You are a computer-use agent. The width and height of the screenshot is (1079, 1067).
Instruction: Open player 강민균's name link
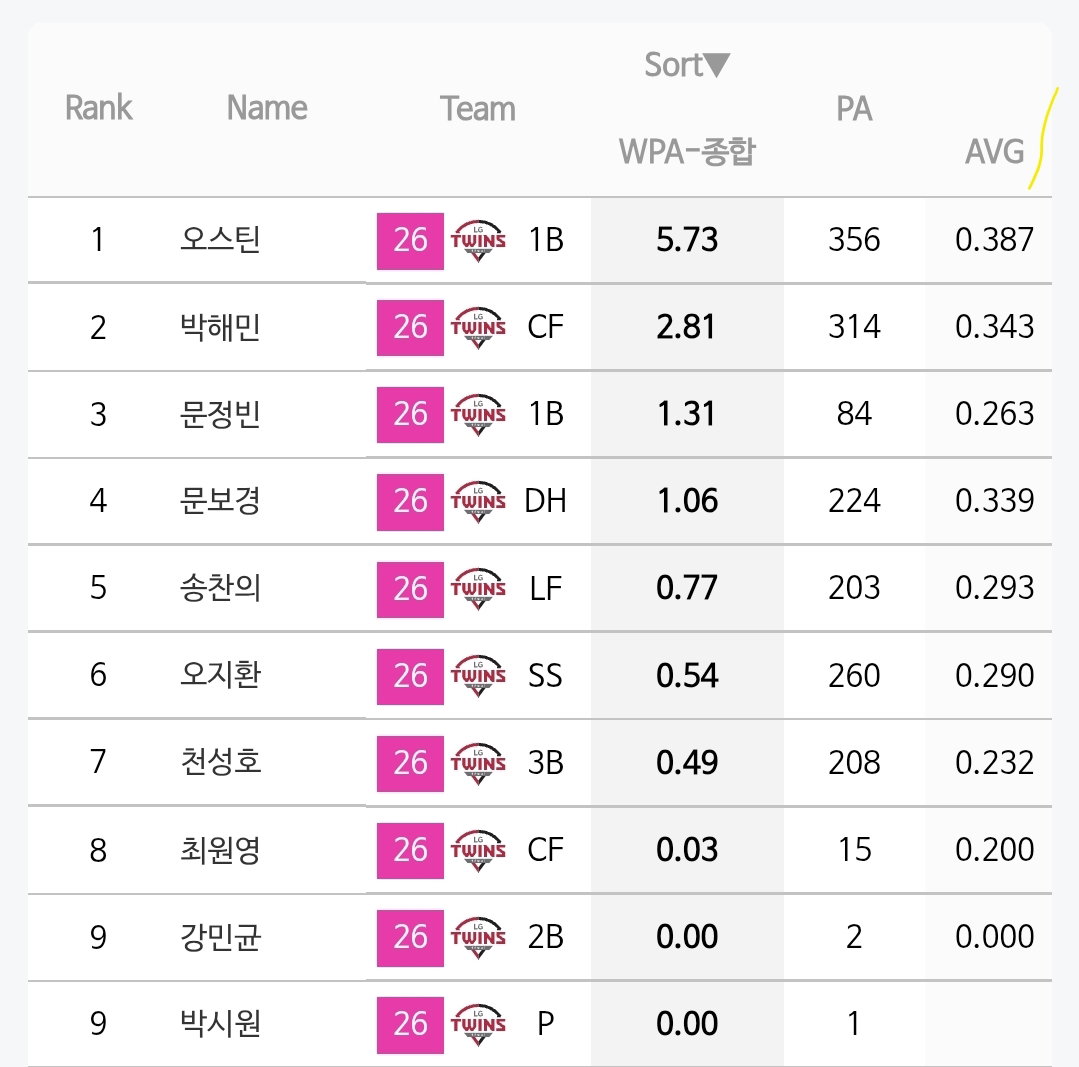point(220,937)
